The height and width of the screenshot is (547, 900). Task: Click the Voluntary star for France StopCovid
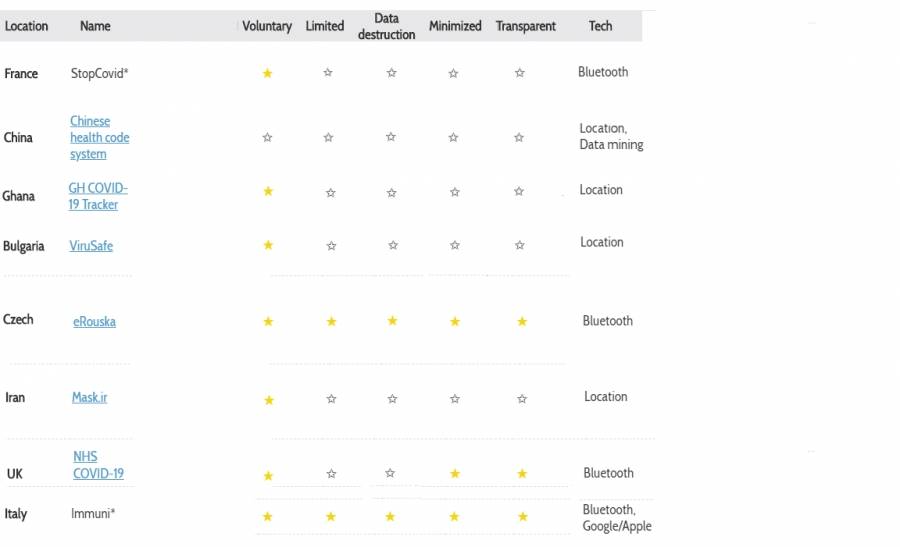pos(267,73)
